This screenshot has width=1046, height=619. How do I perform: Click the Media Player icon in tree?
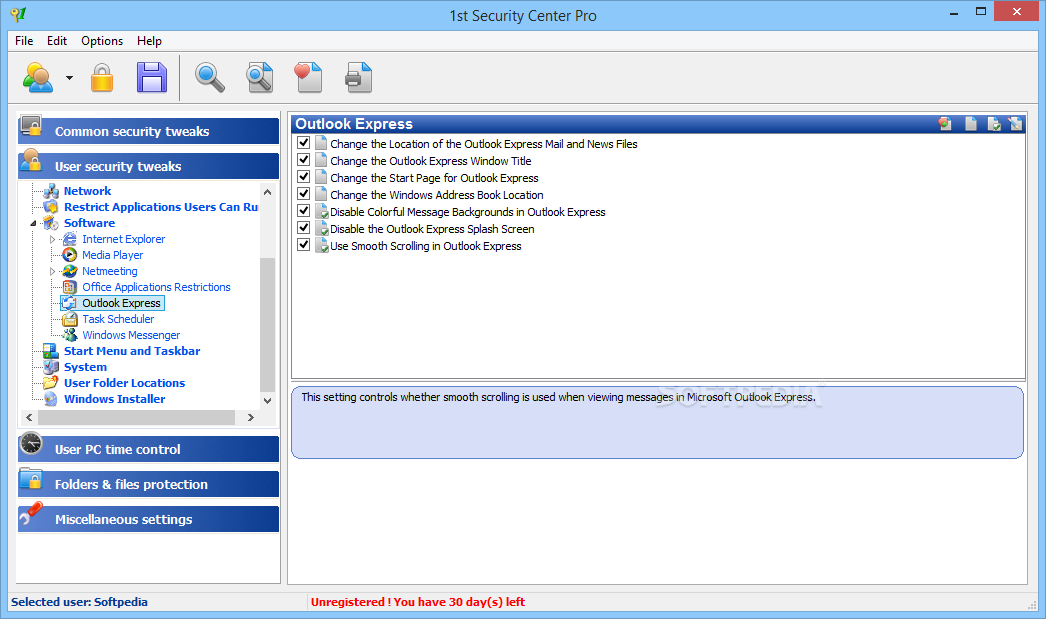70,255
